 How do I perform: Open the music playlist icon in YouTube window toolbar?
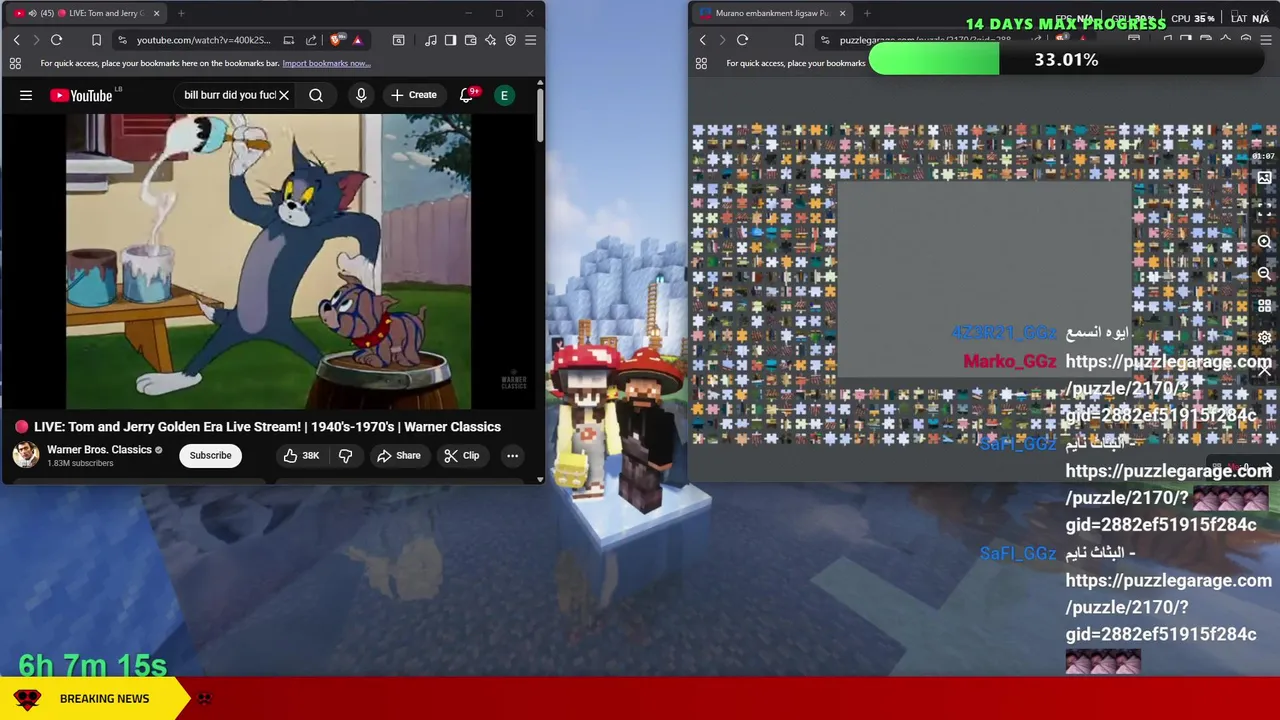(430, 40)
